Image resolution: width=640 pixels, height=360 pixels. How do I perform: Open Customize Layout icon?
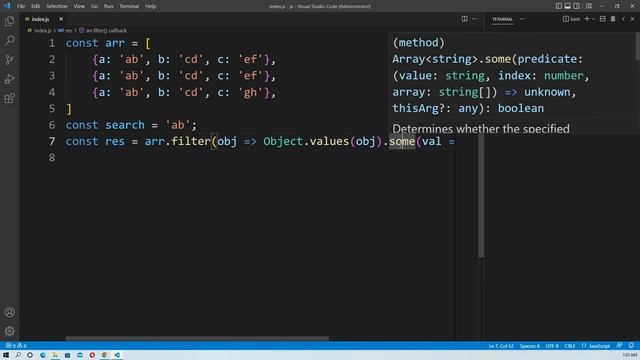point(589,6)
